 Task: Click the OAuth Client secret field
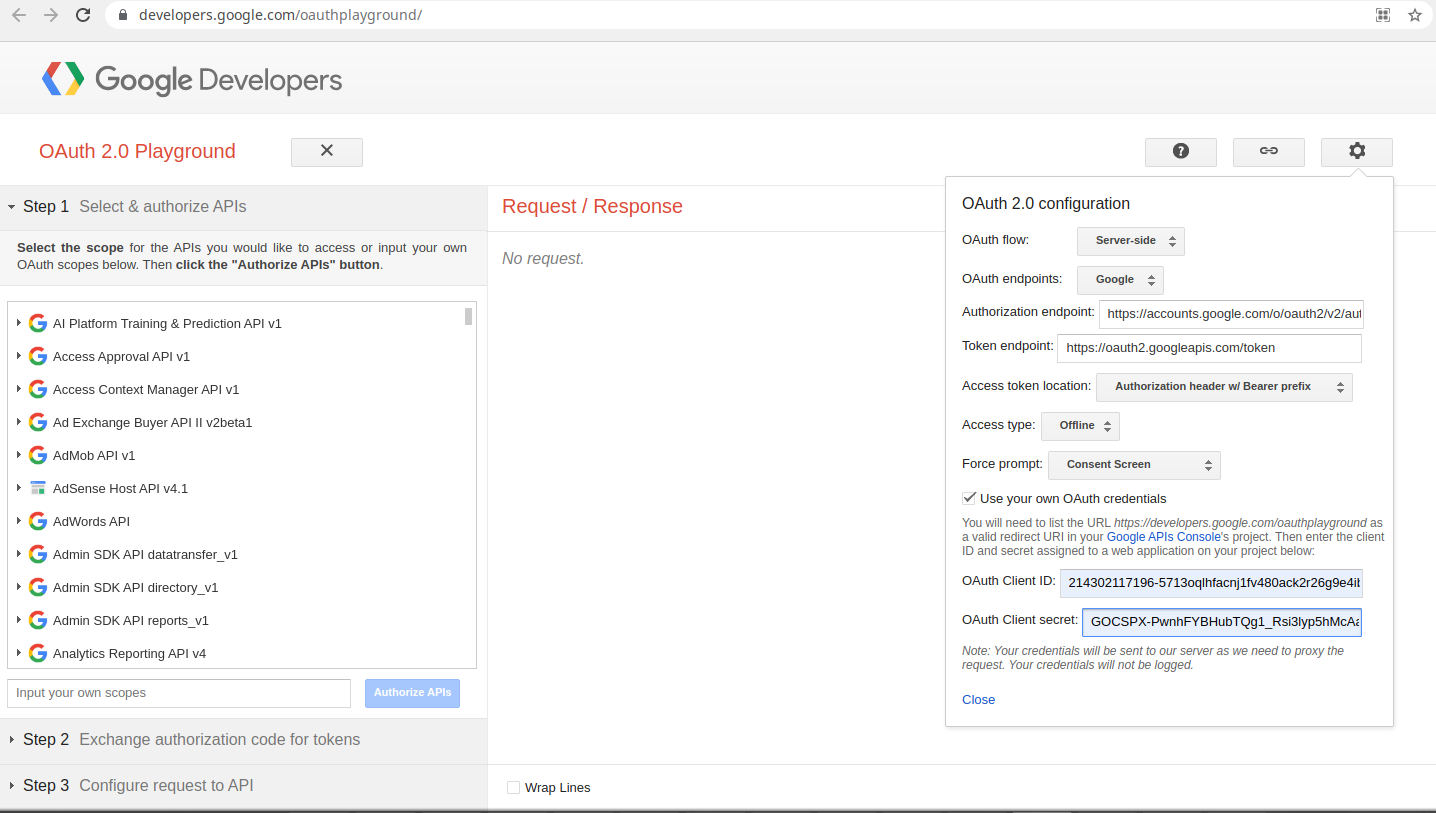[x=1222, y=622]
